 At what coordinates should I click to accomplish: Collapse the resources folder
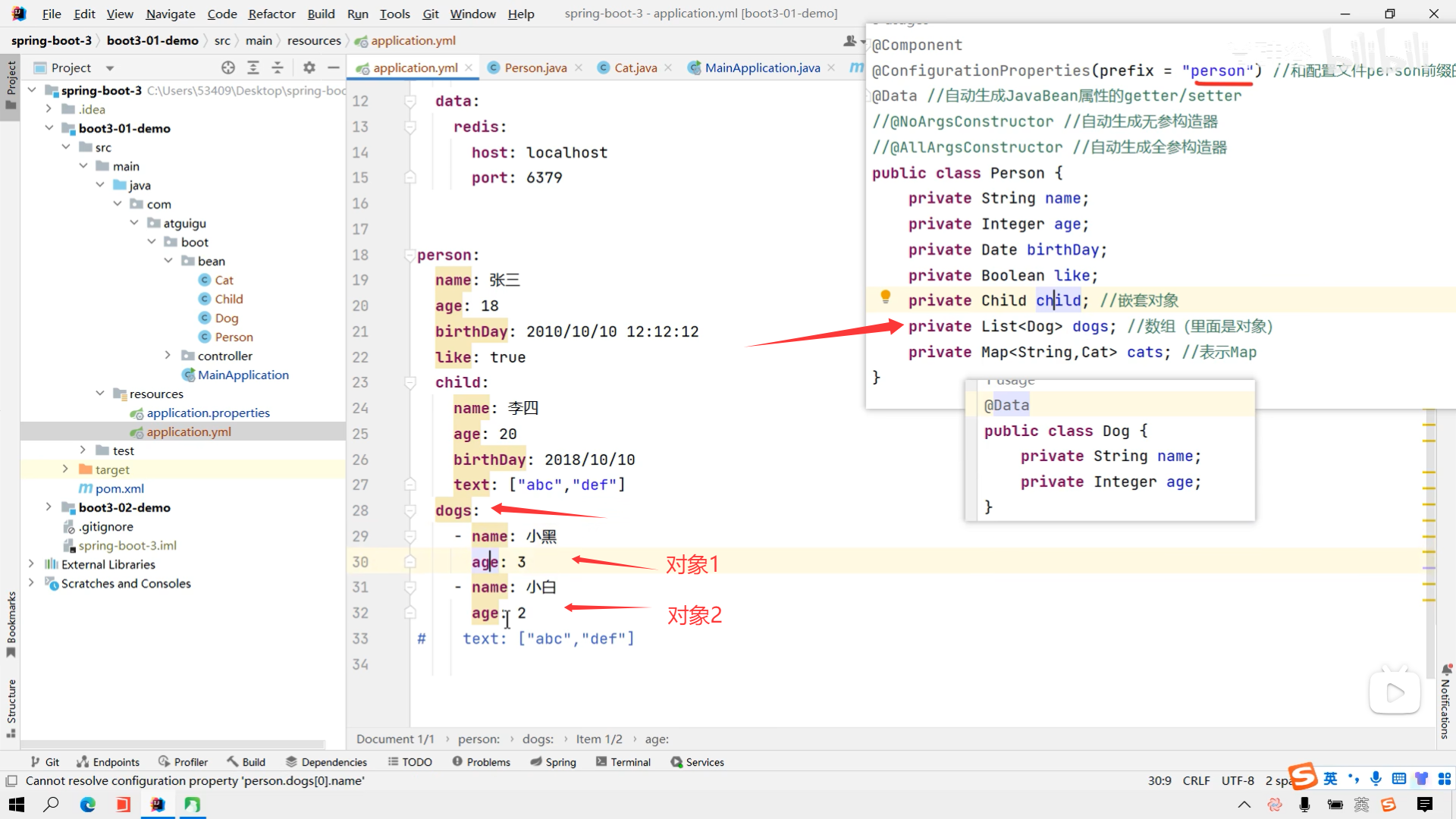[100, 394]
